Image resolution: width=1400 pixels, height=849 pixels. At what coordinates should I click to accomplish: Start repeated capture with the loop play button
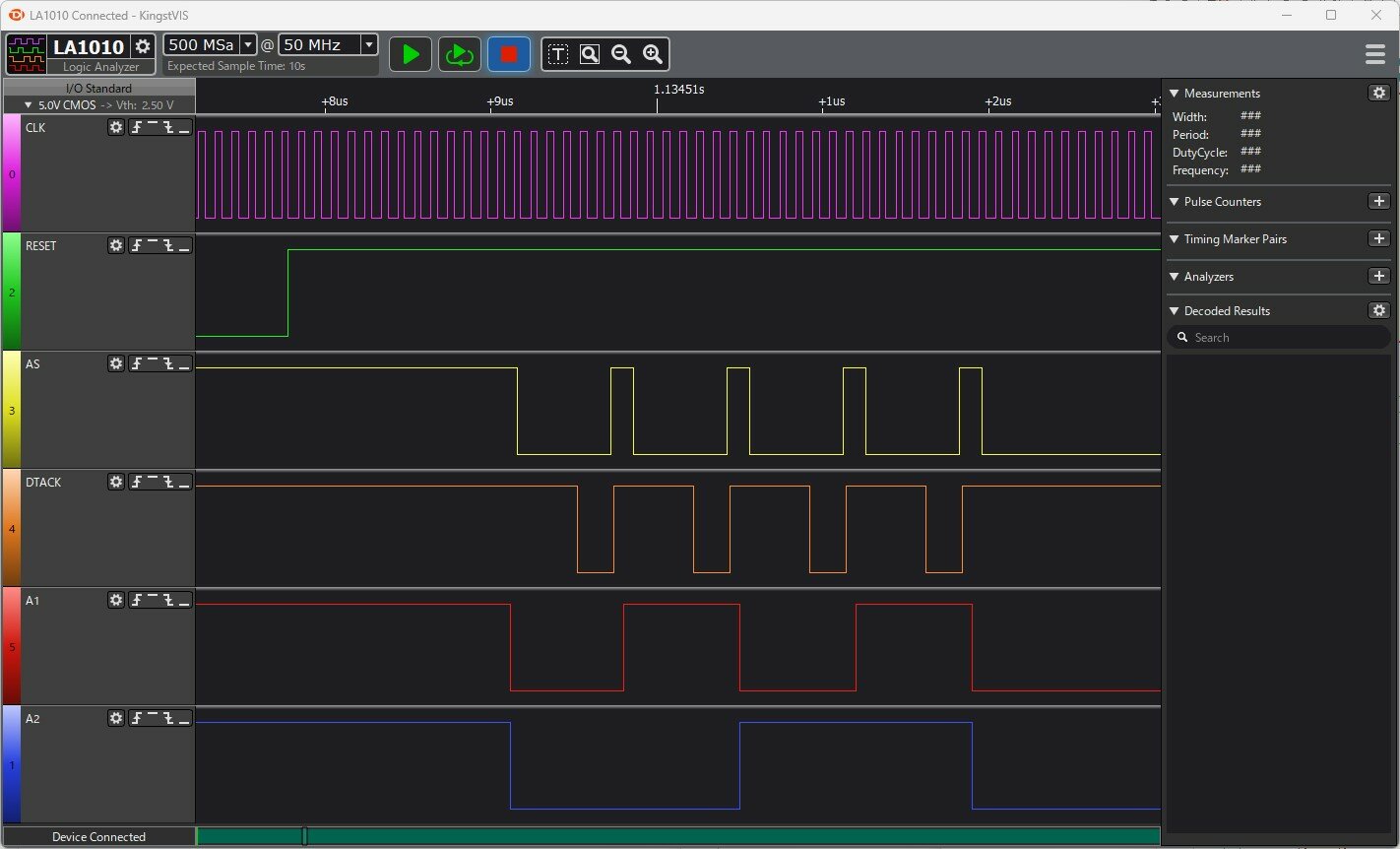459,54
